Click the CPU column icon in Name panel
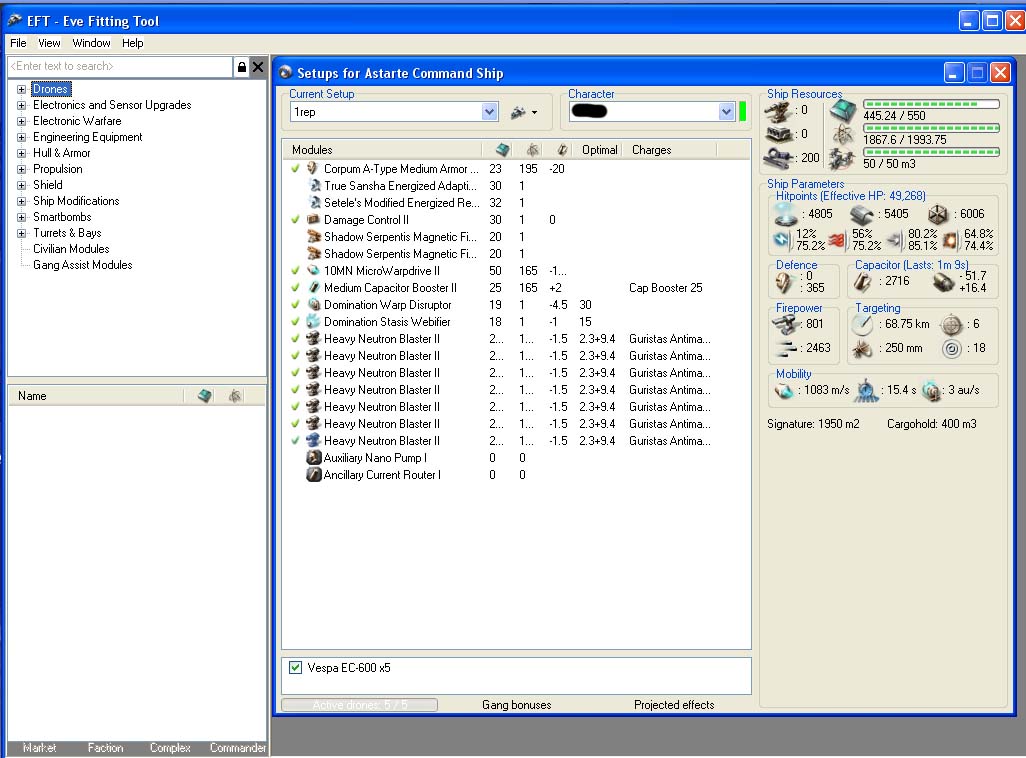 [x=205, y=395]
